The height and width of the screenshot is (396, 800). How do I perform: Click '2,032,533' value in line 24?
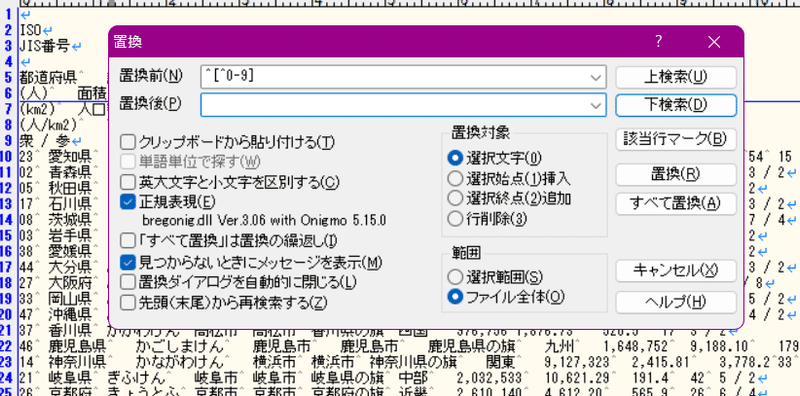(x=489, y=379)
